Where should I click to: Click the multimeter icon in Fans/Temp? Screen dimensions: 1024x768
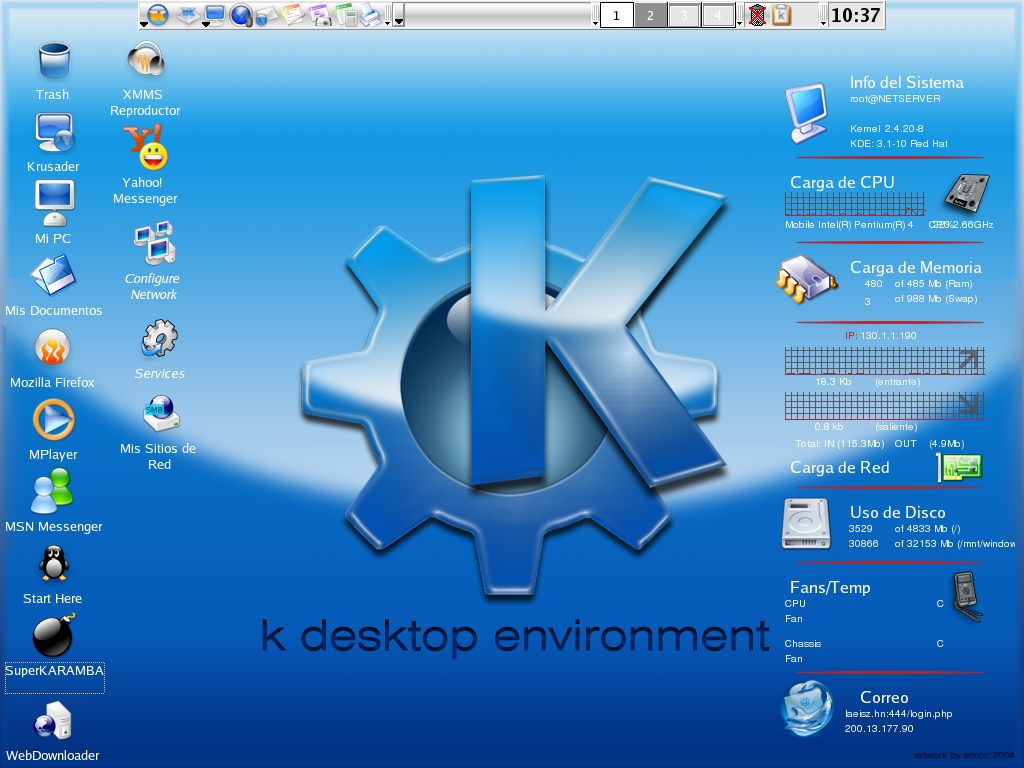click(x=967, y=597)
